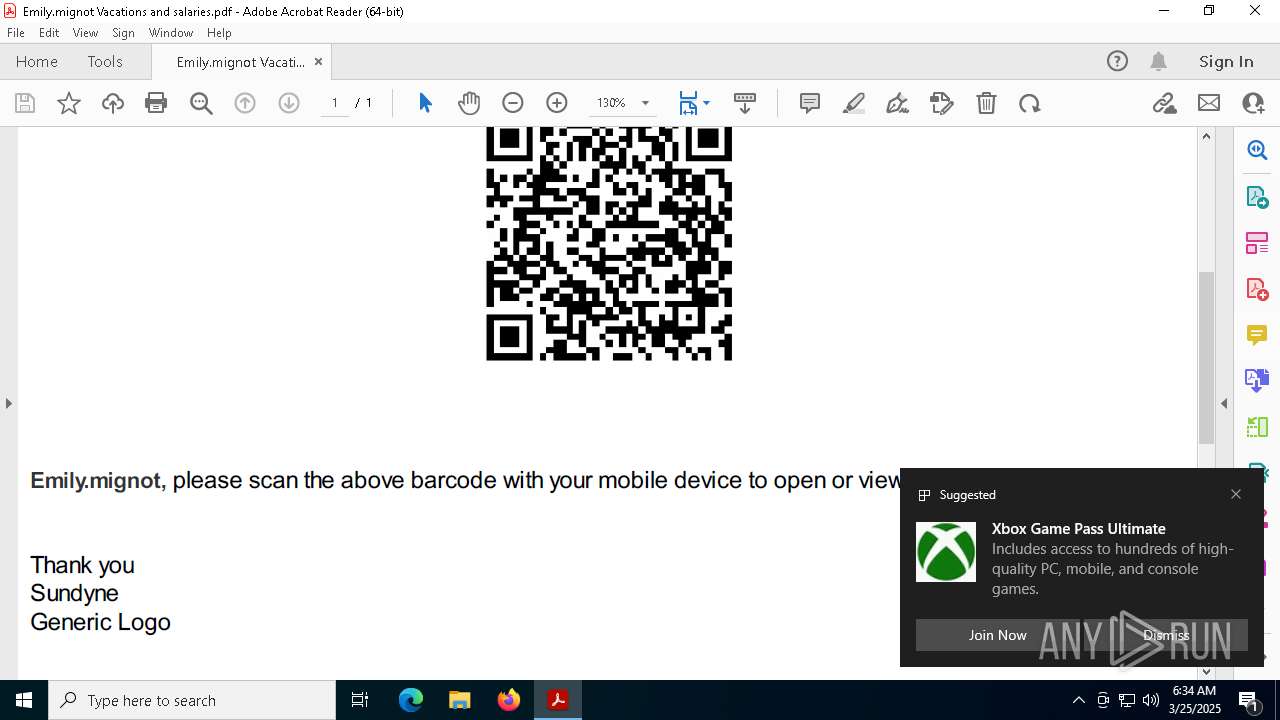Open the zoom level dropdown
This screenshot has height=720, width=1280.
(645, 103)
